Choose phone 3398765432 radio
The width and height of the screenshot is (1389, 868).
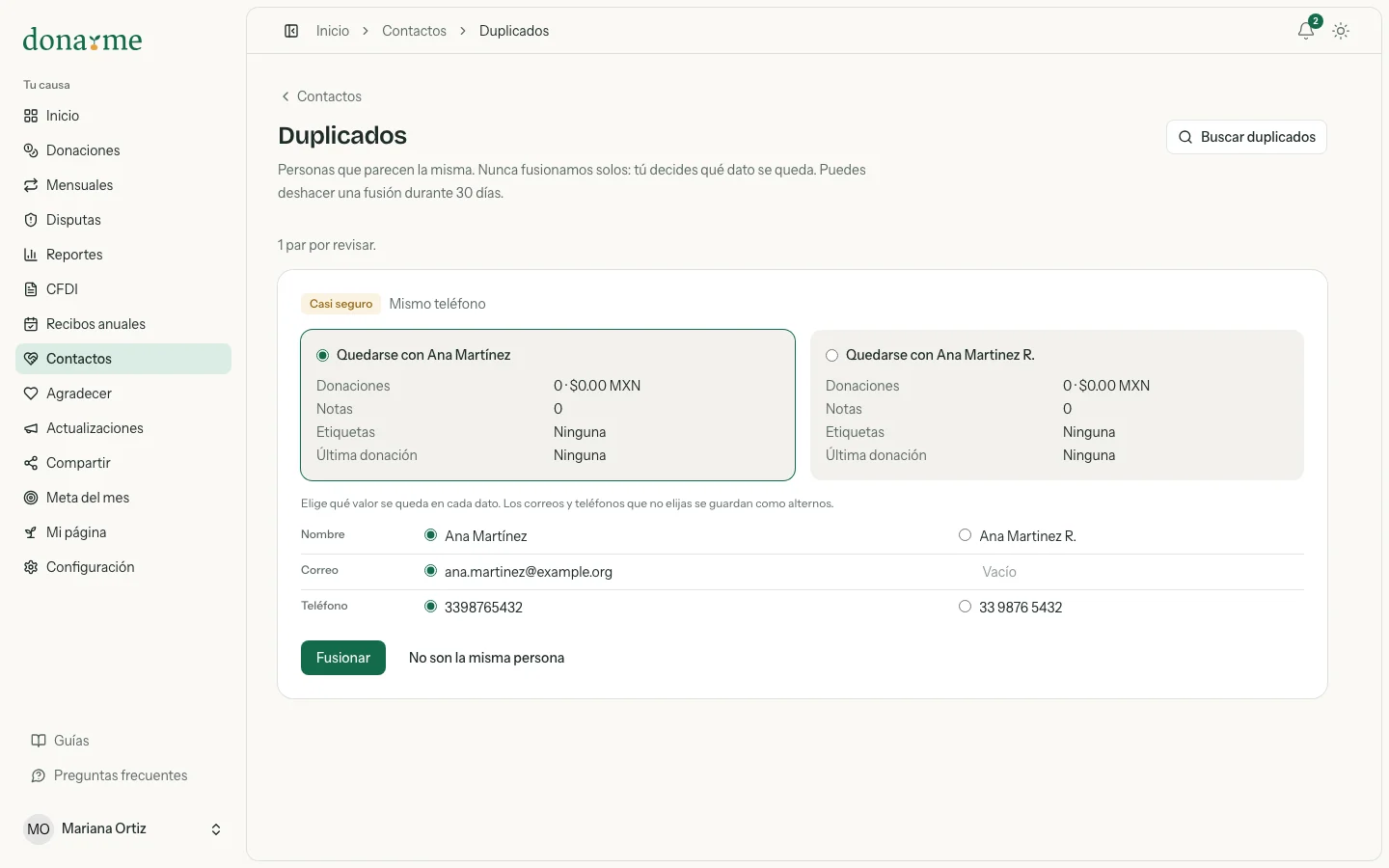coord(430,607)
